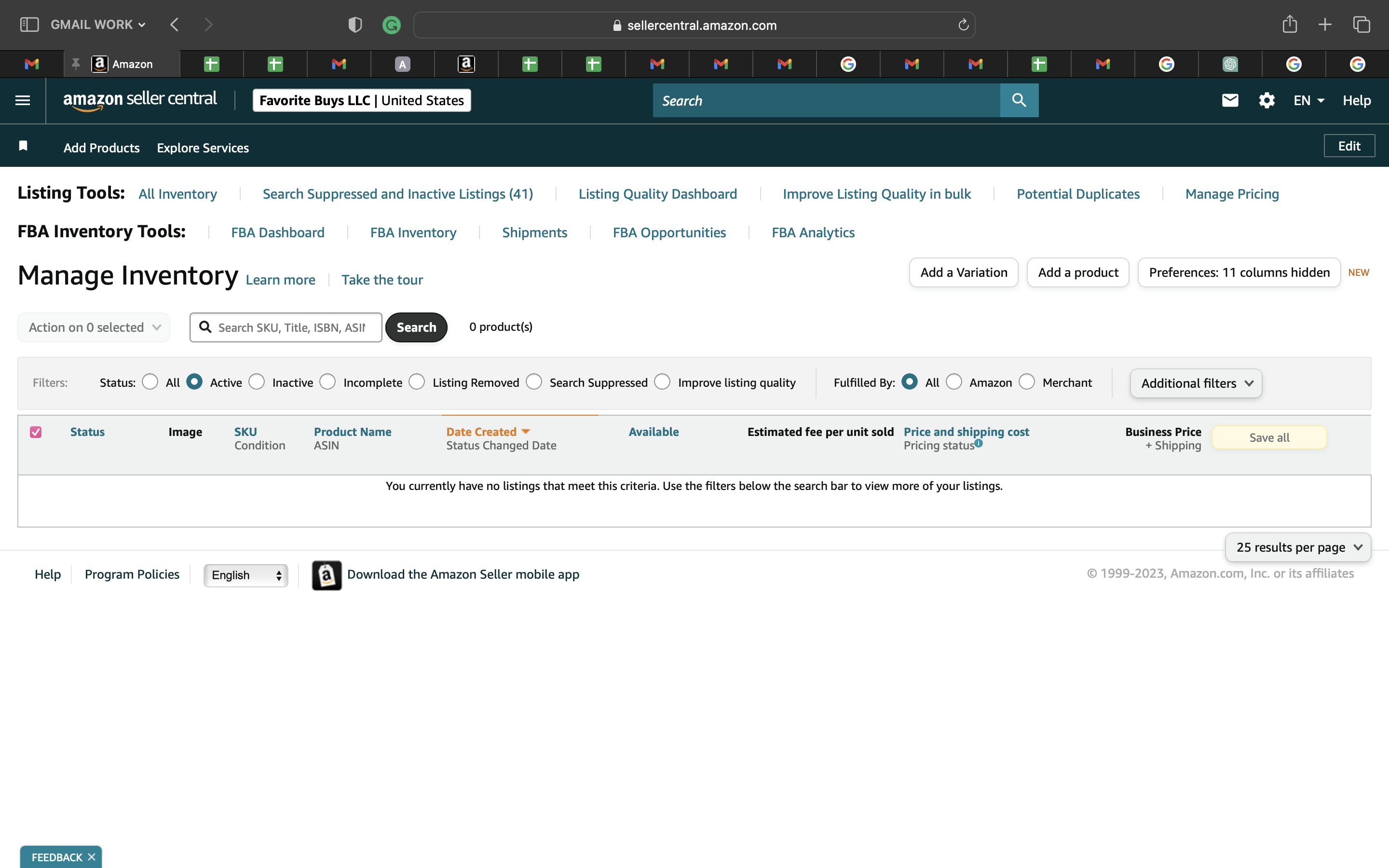Open the Seller Central hamburger menu

point(22,100)
